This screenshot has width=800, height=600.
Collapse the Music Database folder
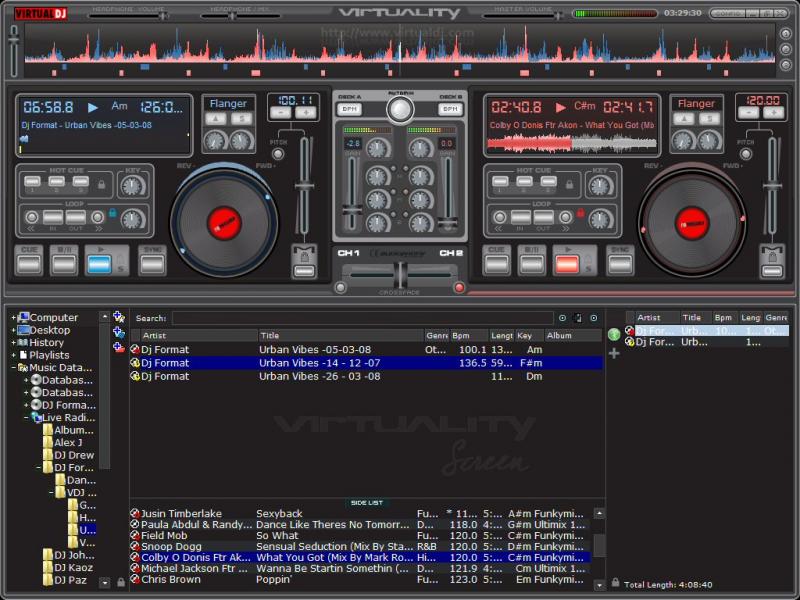coord(14,368)
